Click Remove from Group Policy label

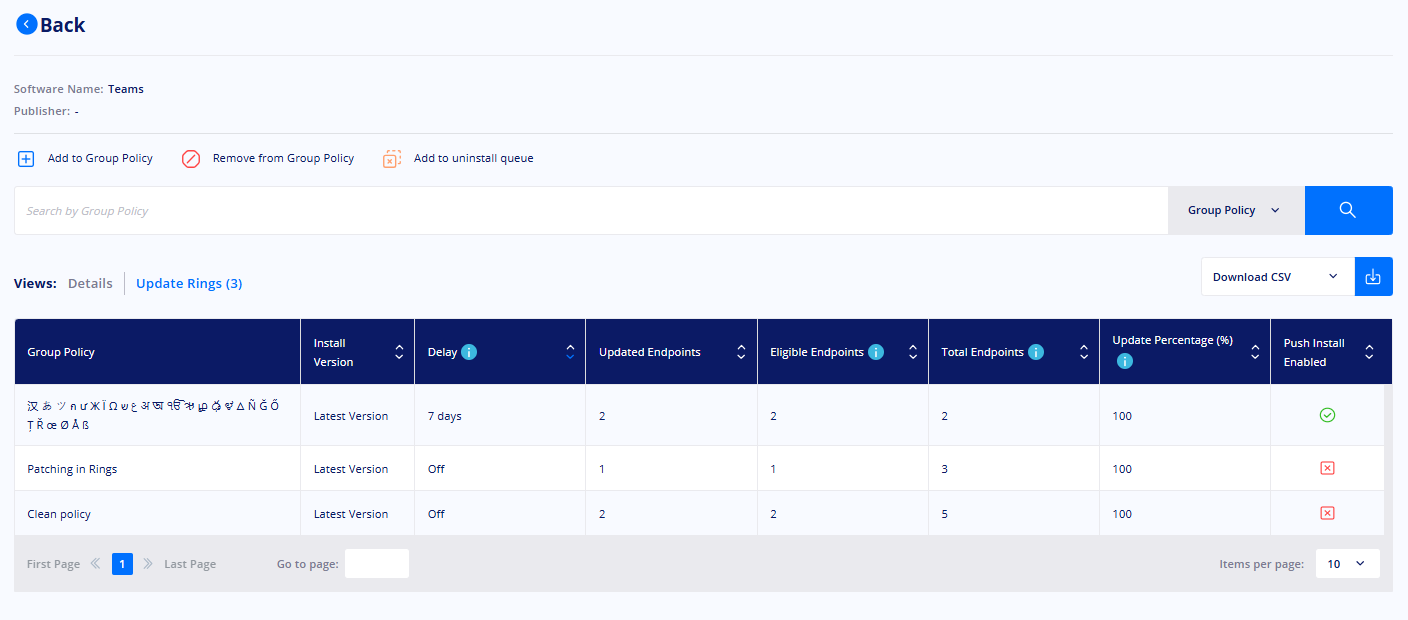tap(283, 158)
